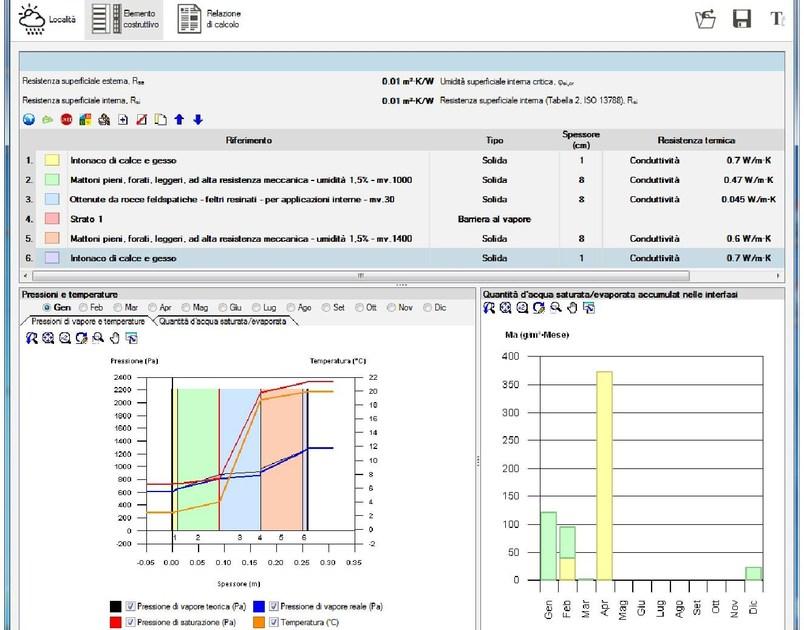
Task: Click the open folder icon at top right
Action: tap(706, 19)
